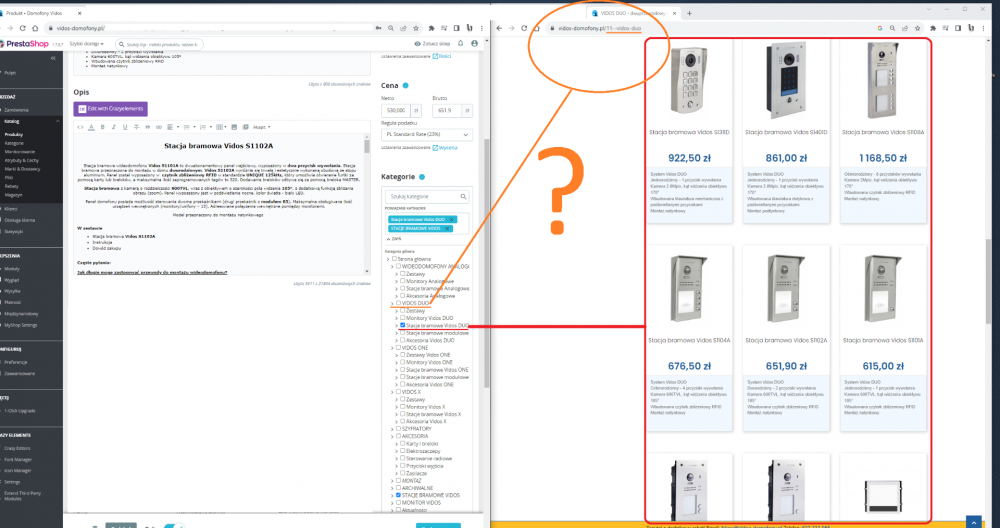Apply italic formatting in description editor
1000x528 pixels.
[114, 127]
